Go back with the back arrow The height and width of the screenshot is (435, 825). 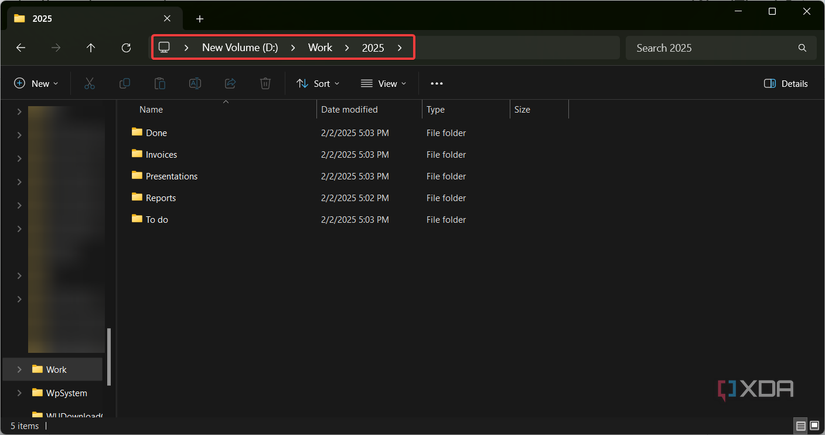tap(21, 48)
